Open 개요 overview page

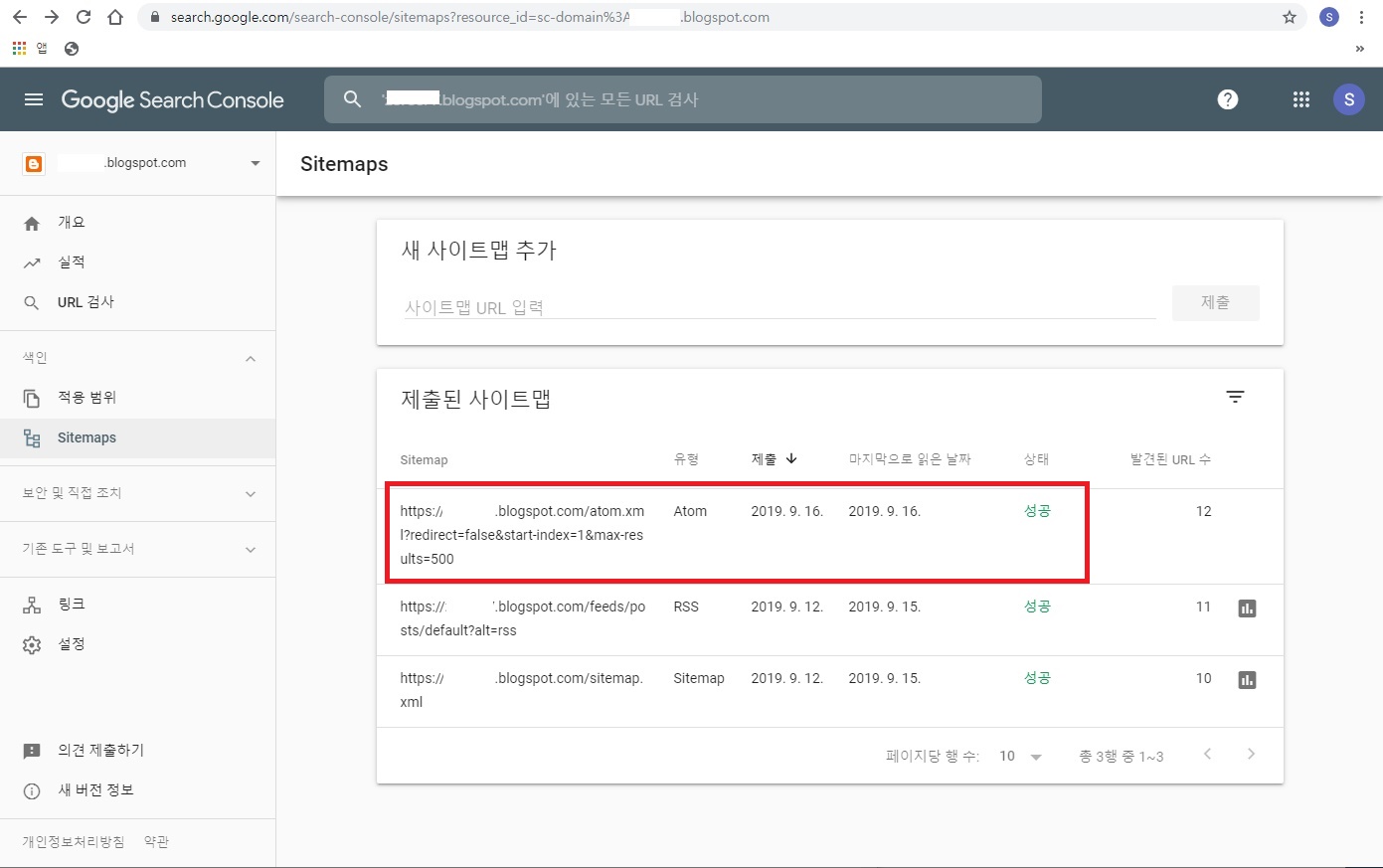[x=137, y=223]
